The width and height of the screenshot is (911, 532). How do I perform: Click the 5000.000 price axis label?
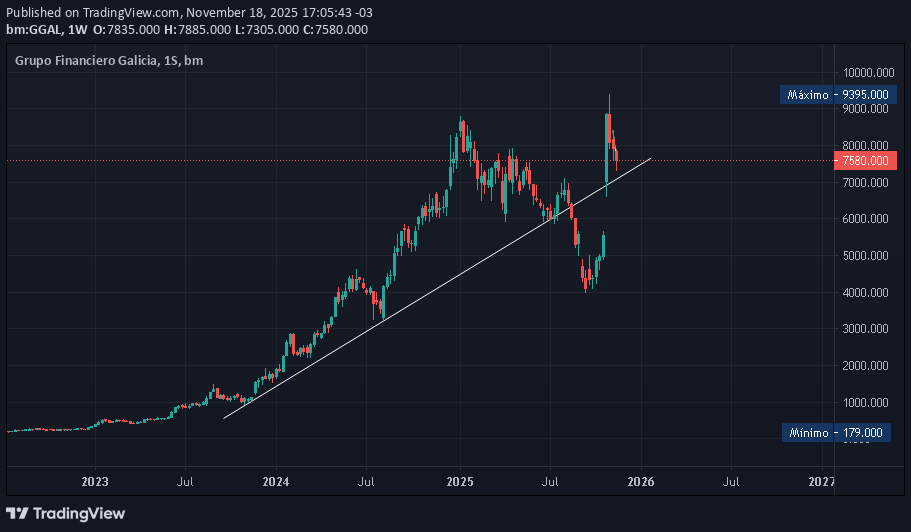868,256
